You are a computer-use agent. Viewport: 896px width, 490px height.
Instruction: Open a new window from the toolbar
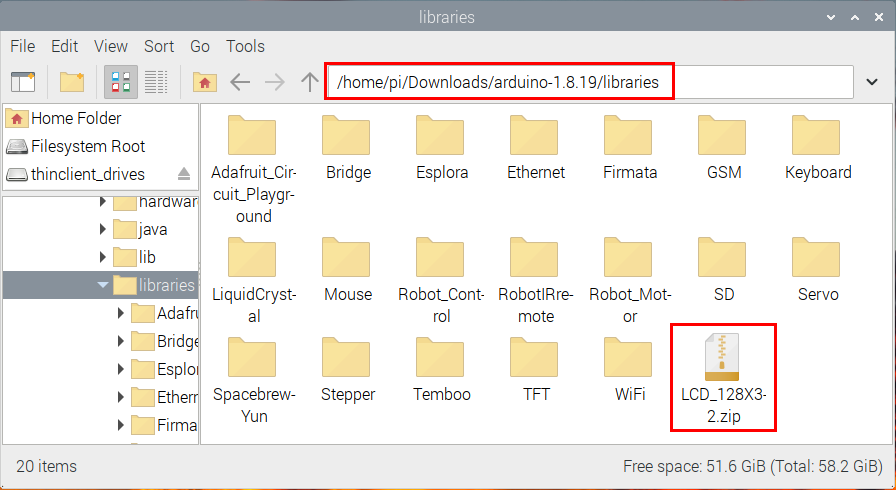tap(22, 81)
